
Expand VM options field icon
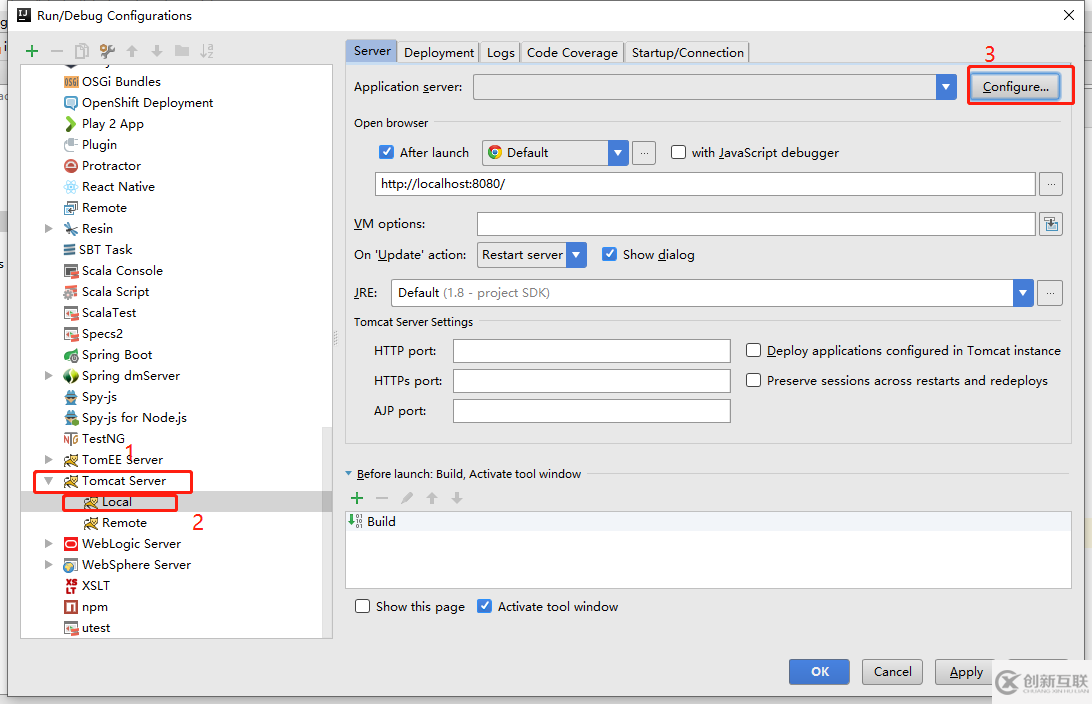1051,224
